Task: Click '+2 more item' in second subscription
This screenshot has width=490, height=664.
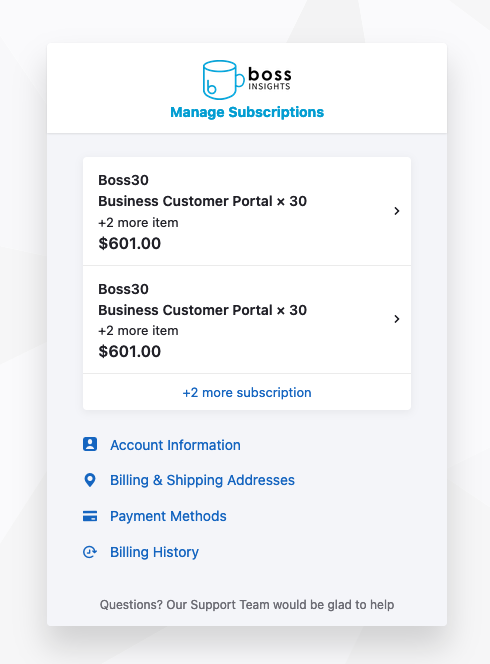Action: (x=138, y=331)
